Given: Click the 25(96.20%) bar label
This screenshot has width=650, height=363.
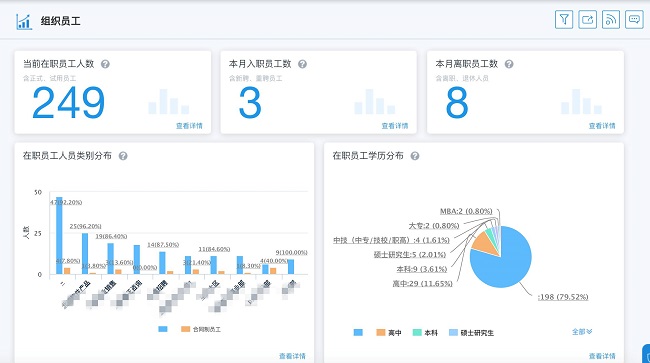Looking at the screenshot, I should click(x=85, y=226).
